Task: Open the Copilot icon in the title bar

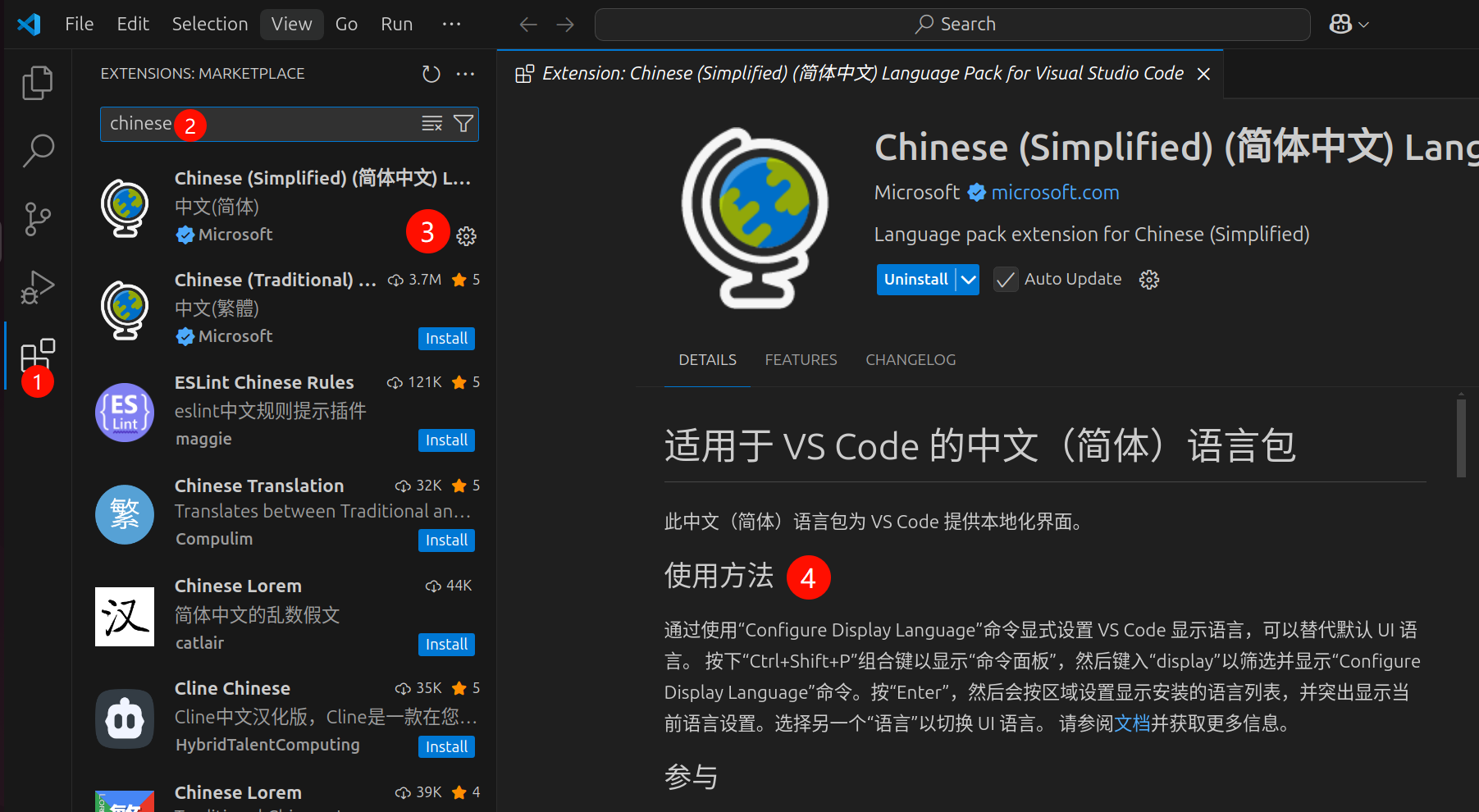Action: [1342, 24]
